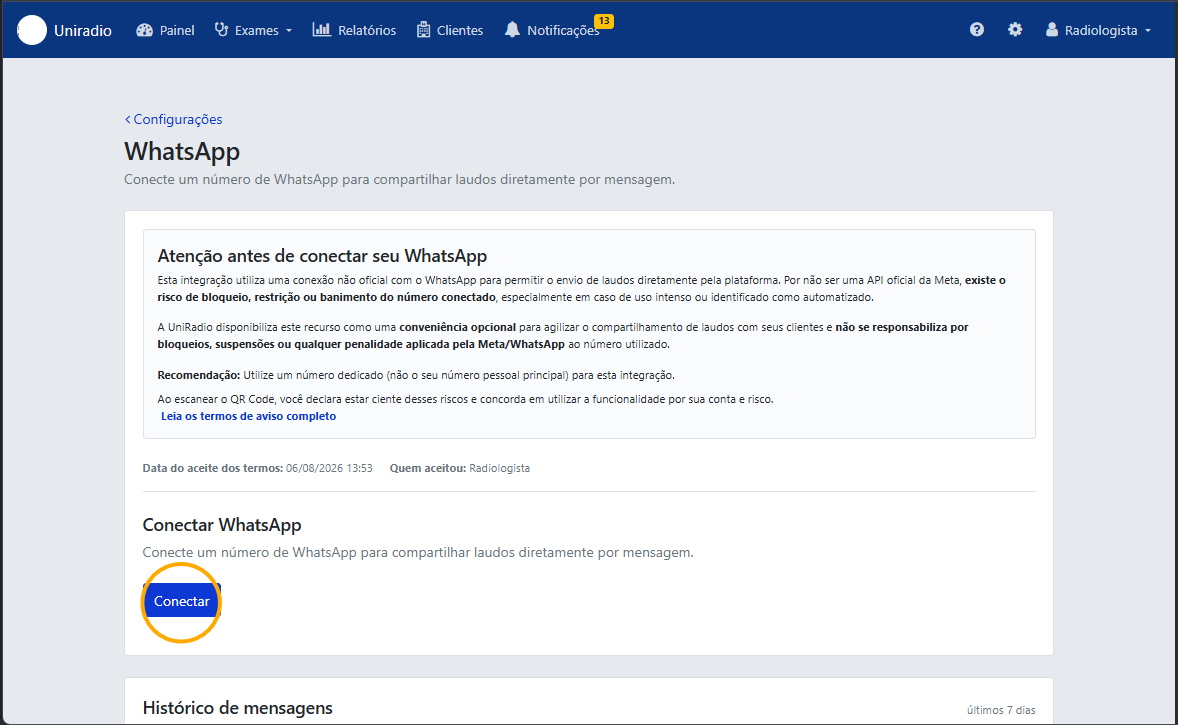Screen dimensions: 1178x725
Task: Click 'Atenção antes de conectar seu WhatsApp' heading
Action: tap(322, 255)
